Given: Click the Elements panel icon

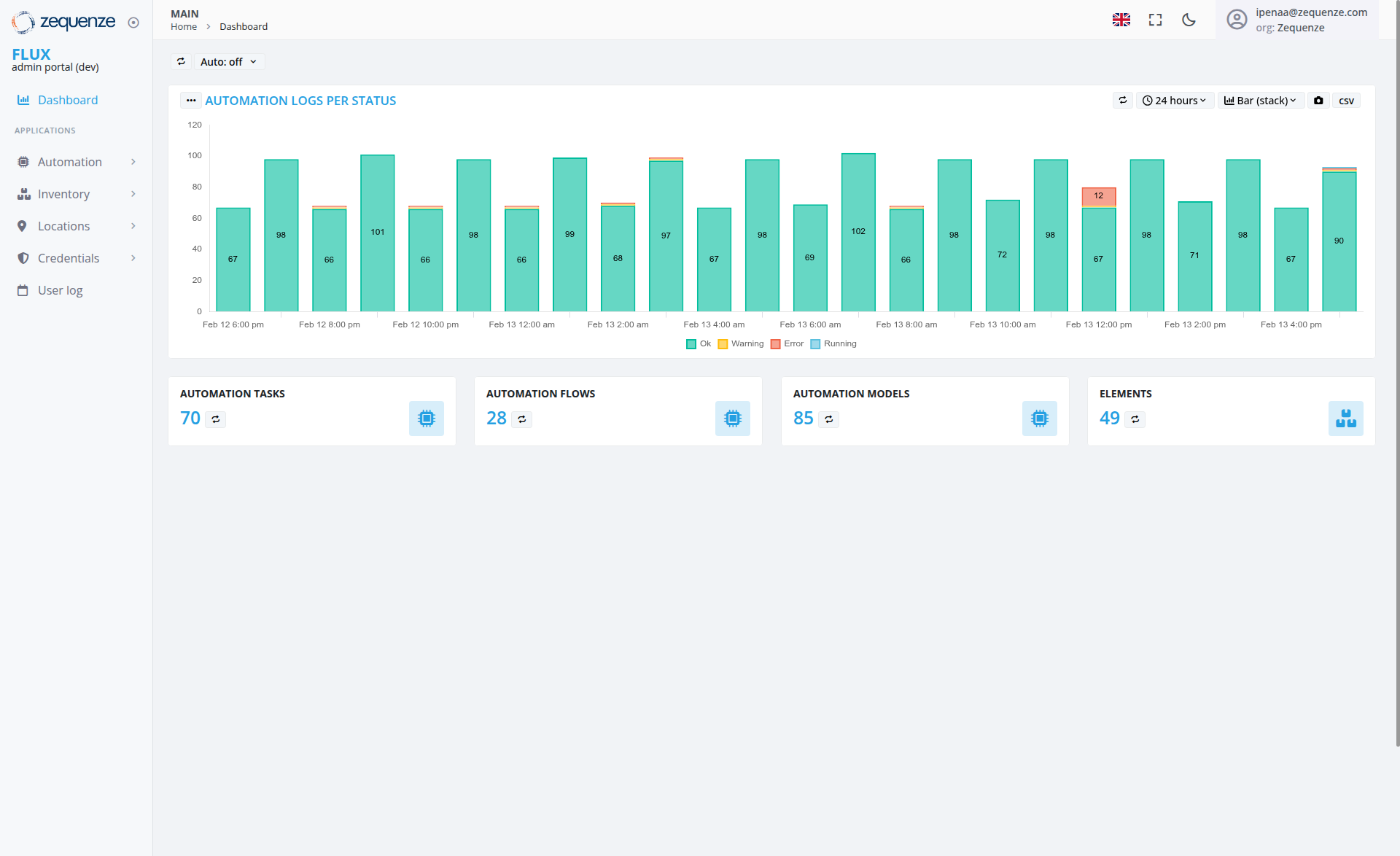Looking at the screenshot, I should pyautogui.click(x=1346, y=418).
